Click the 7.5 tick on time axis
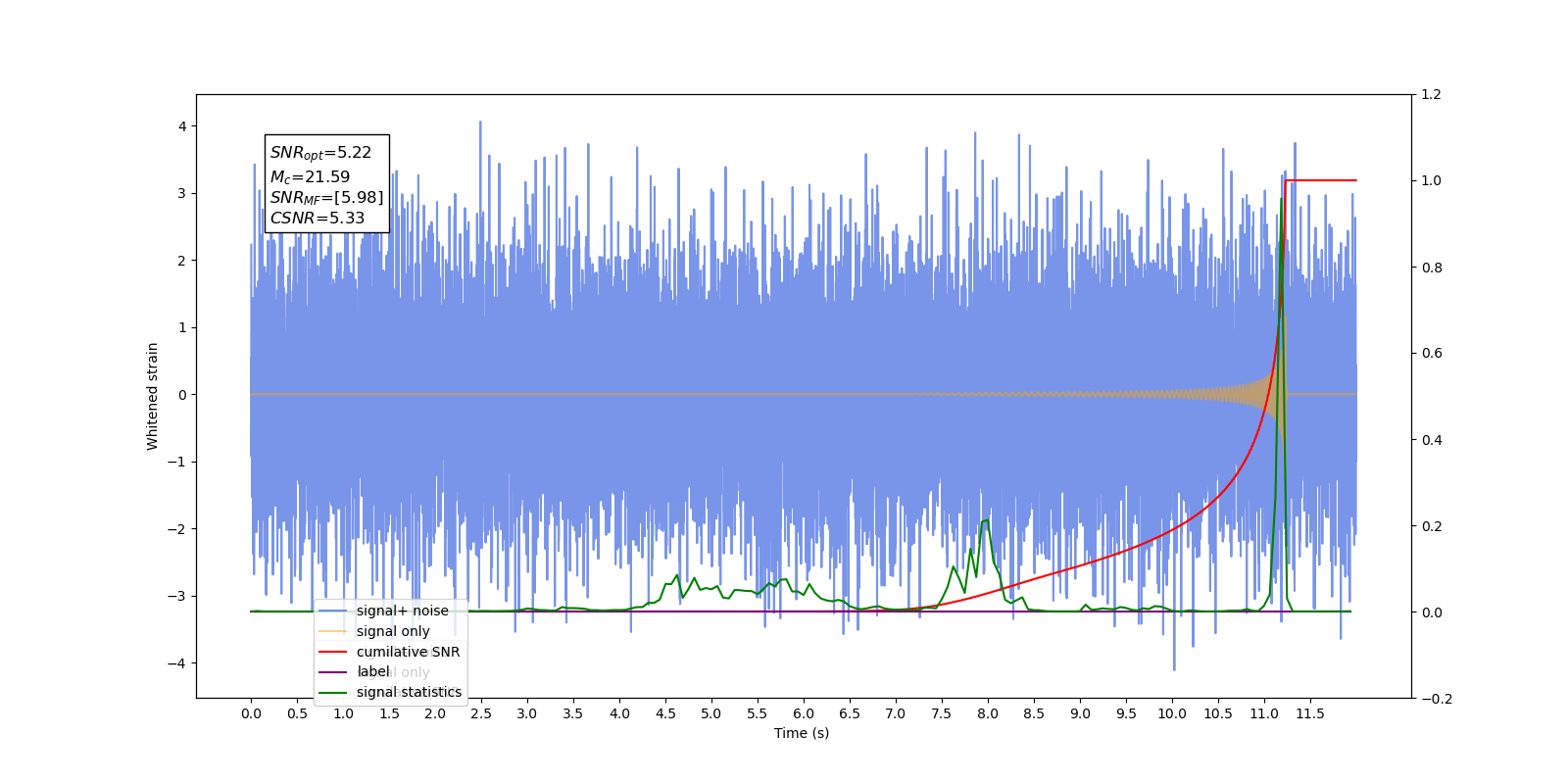1568x784 pixels. [x=942, y=713]
